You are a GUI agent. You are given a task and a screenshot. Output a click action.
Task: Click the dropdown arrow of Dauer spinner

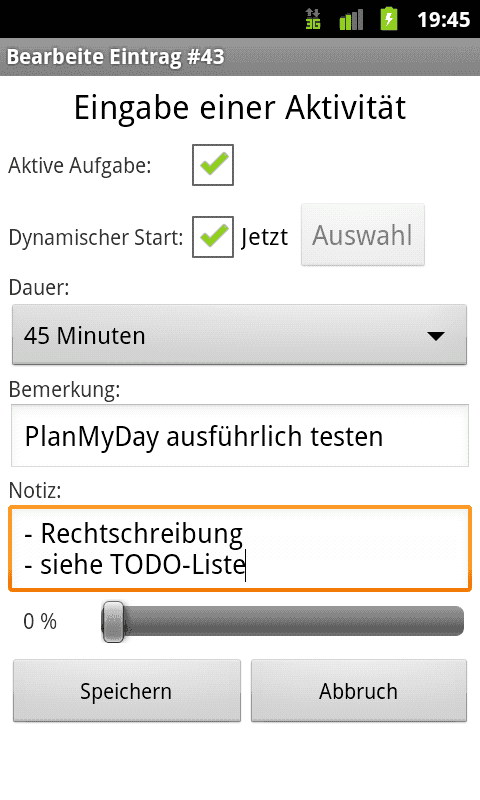click(436, 336)
